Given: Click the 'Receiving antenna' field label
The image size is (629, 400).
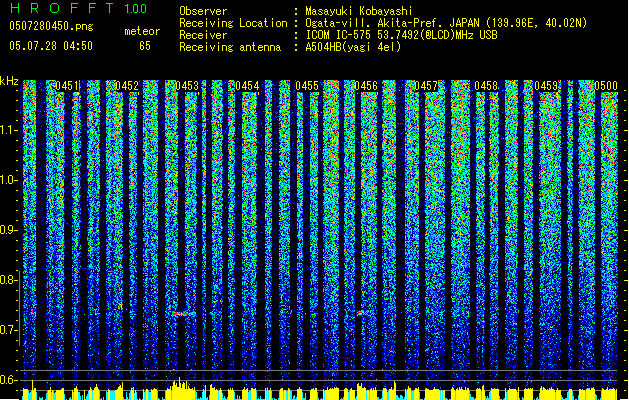Looking at the screenshot, I should 230,47.
